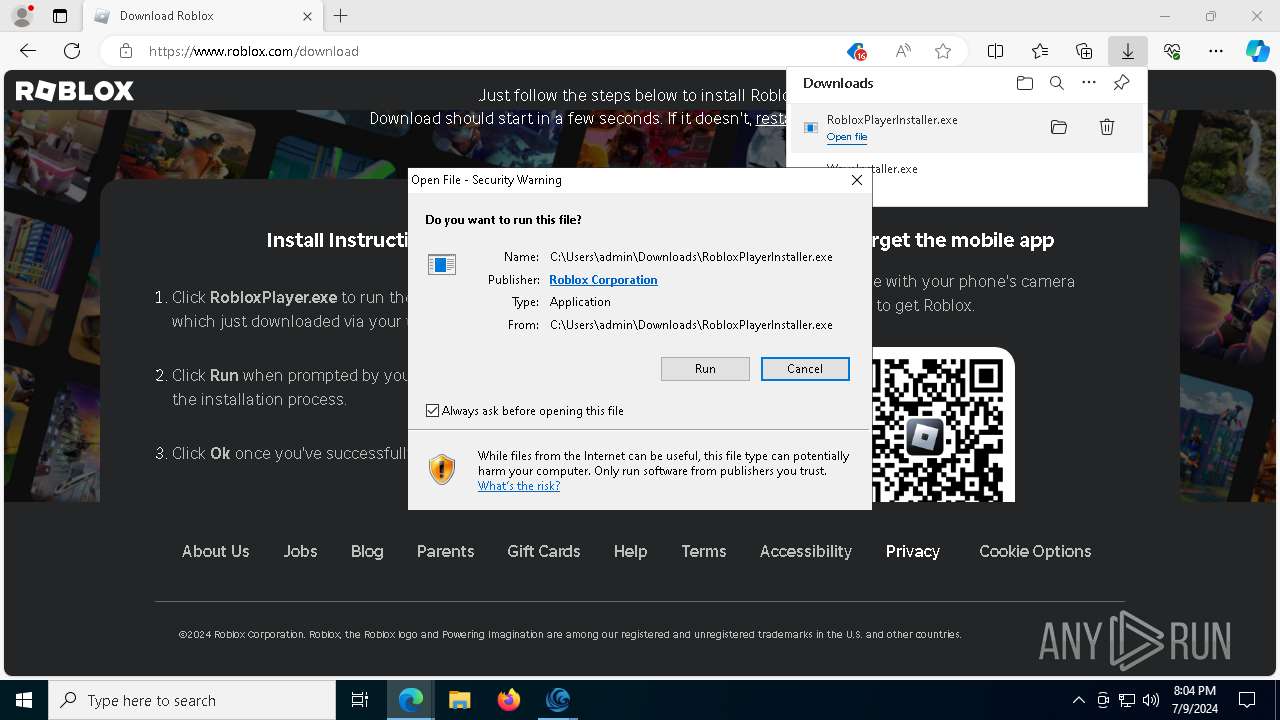Open Gift Cards footer link
This screenshot has height=720, width=1280.
tap(544, 551)
